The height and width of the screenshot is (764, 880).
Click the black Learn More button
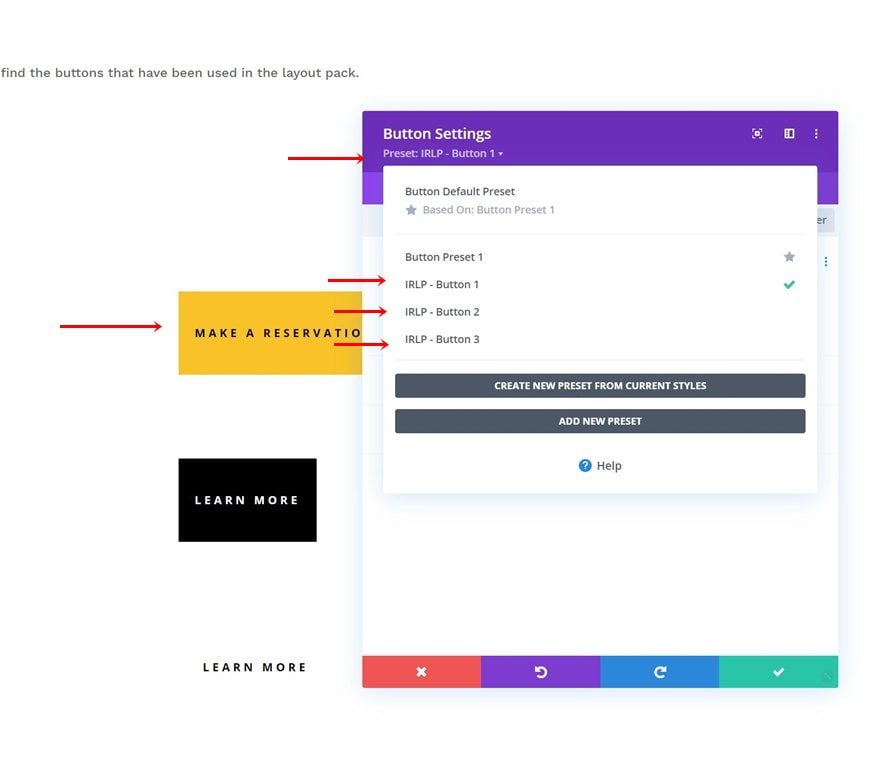247,500
